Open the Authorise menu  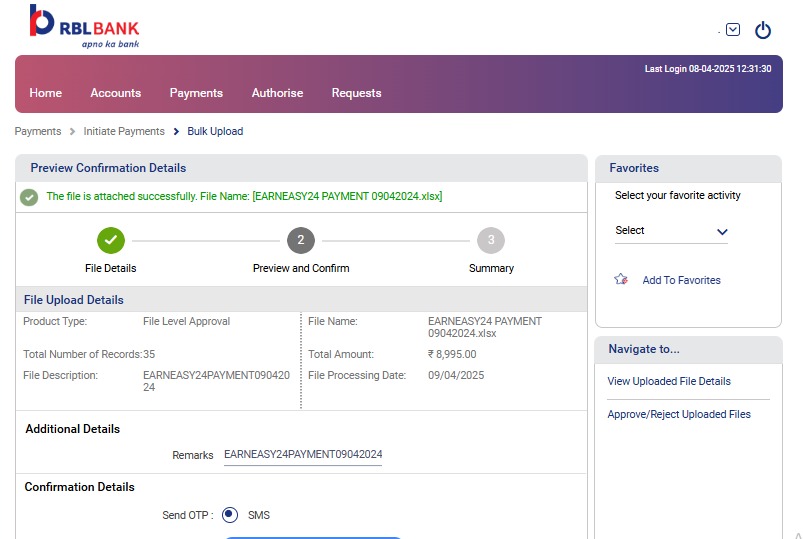277,93
